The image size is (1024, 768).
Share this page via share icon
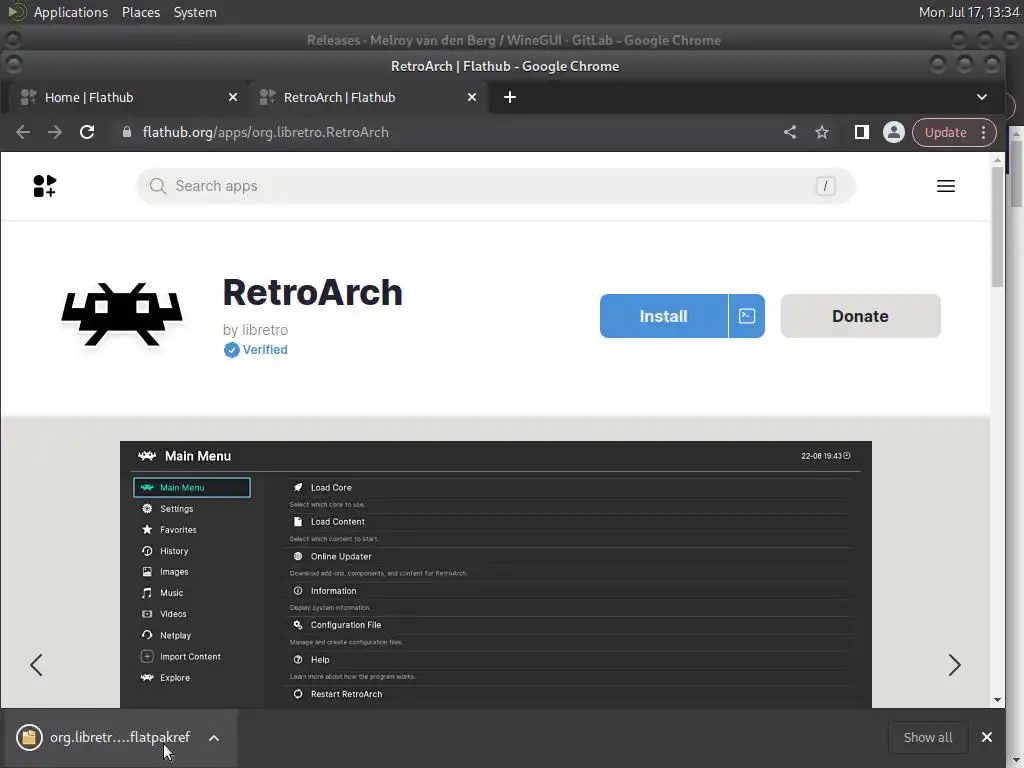[x=790, y=133]
